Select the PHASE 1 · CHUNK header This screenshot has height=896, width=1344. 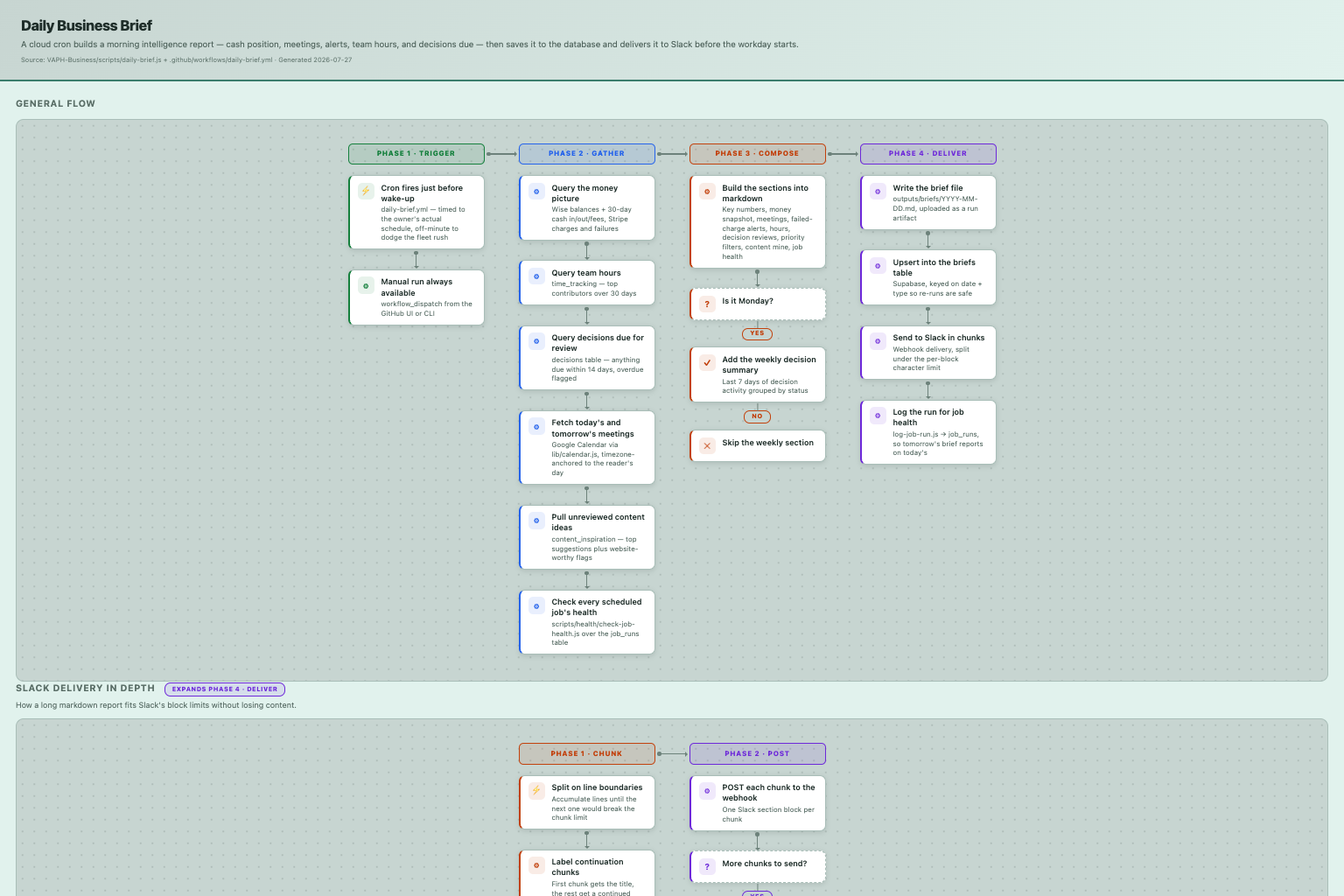pos(587,753)
